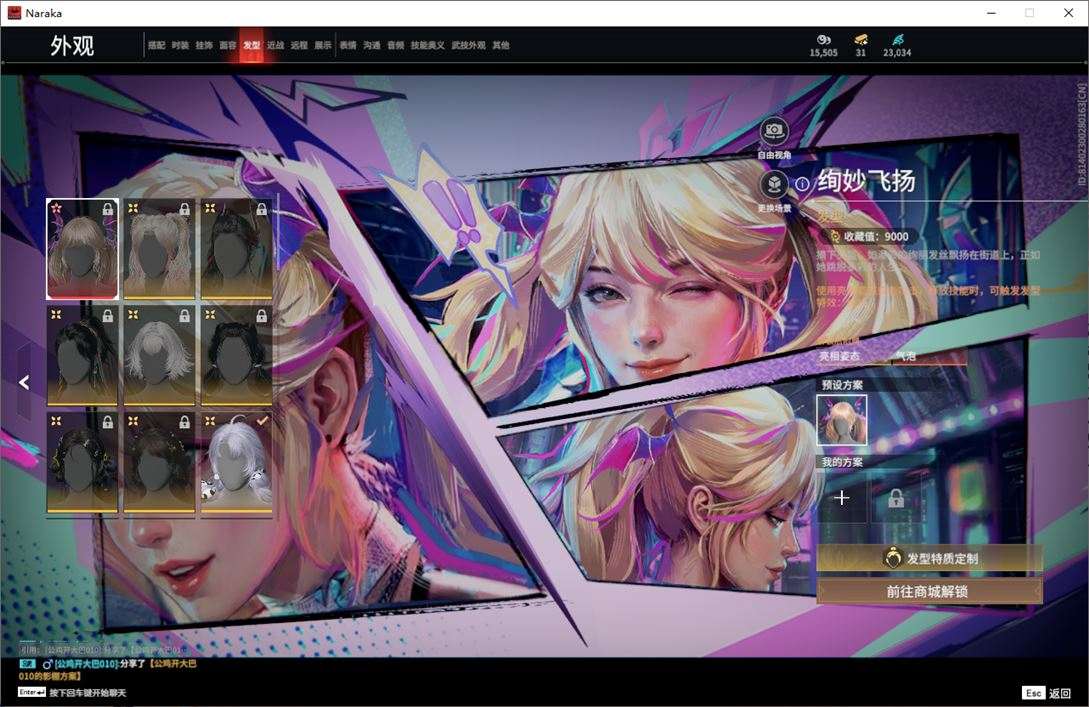Click the 预设方案 section label
The height and width of the screenshot is (707, 1089).
tap(842, 384)
